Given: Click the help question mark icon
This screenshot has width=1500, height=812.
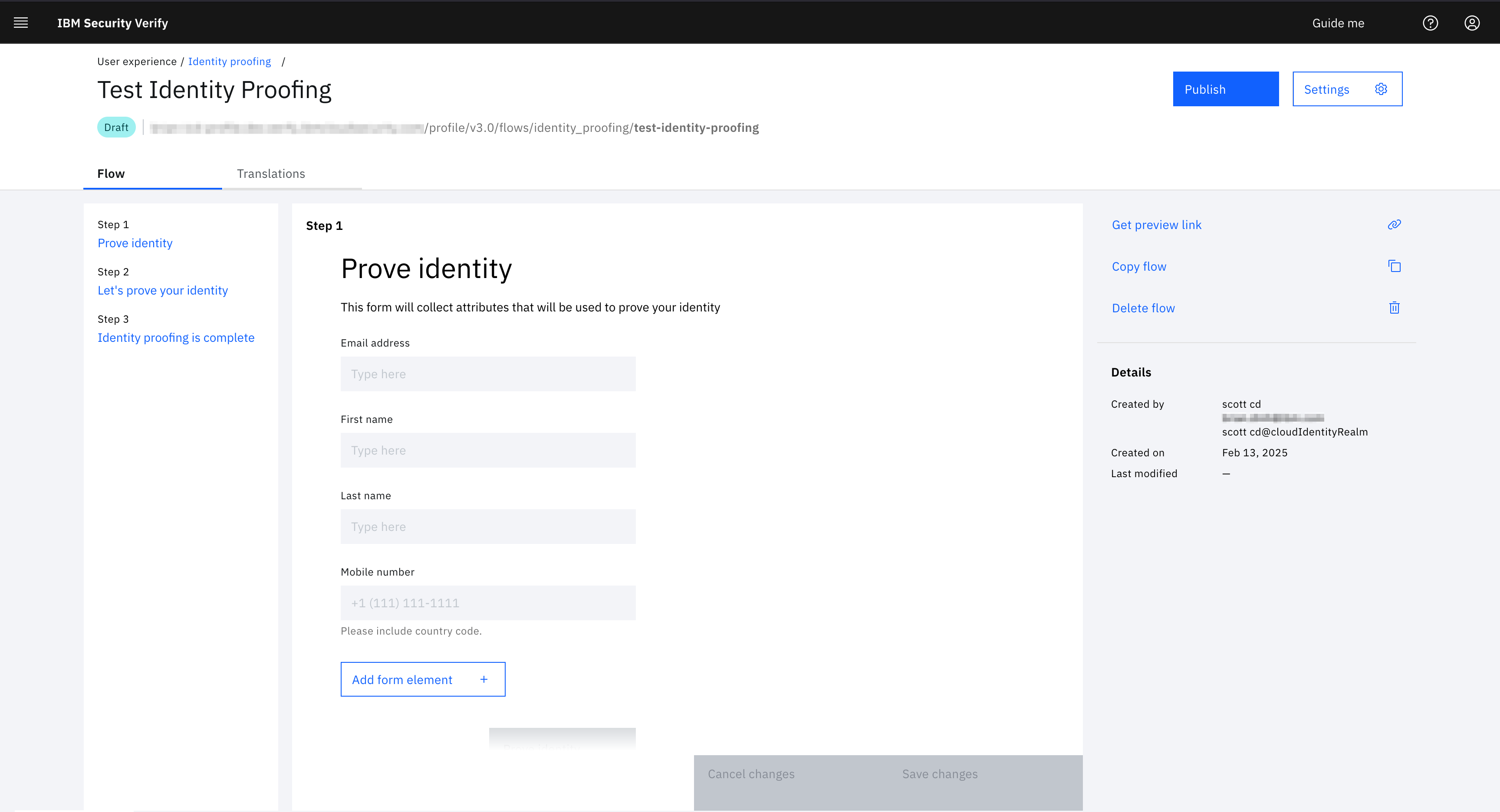Looking at the screenshot, I should click(x=1430, y=23).
